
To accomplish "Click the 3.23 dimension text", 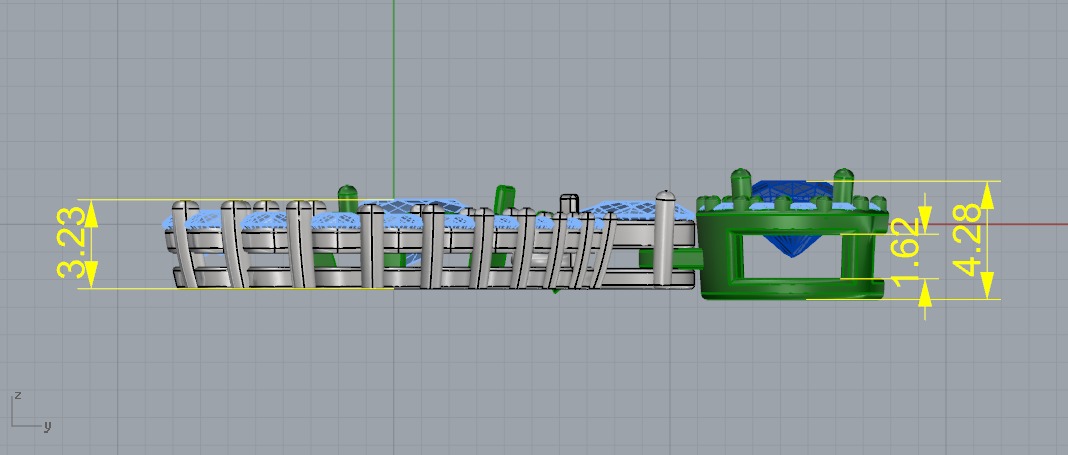I will pyautogui.click(x=72, y=242).
